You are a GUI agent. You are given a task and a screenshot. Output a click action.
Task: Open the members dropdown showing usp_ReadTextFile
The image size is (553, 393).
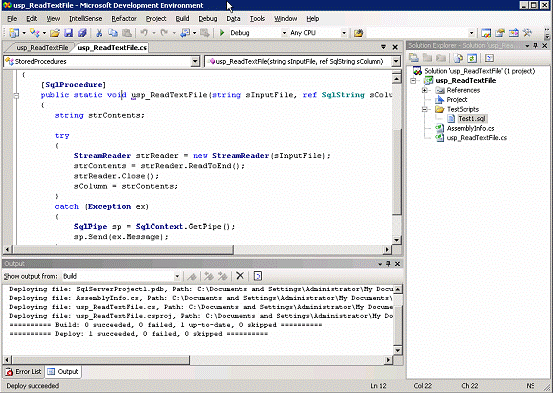[x=396, y=61]
